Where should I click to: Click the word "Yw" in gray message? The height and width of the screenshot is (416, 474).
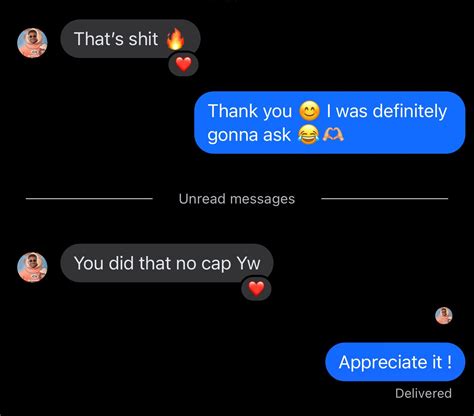pyautogui.click(x=248, y=263)
